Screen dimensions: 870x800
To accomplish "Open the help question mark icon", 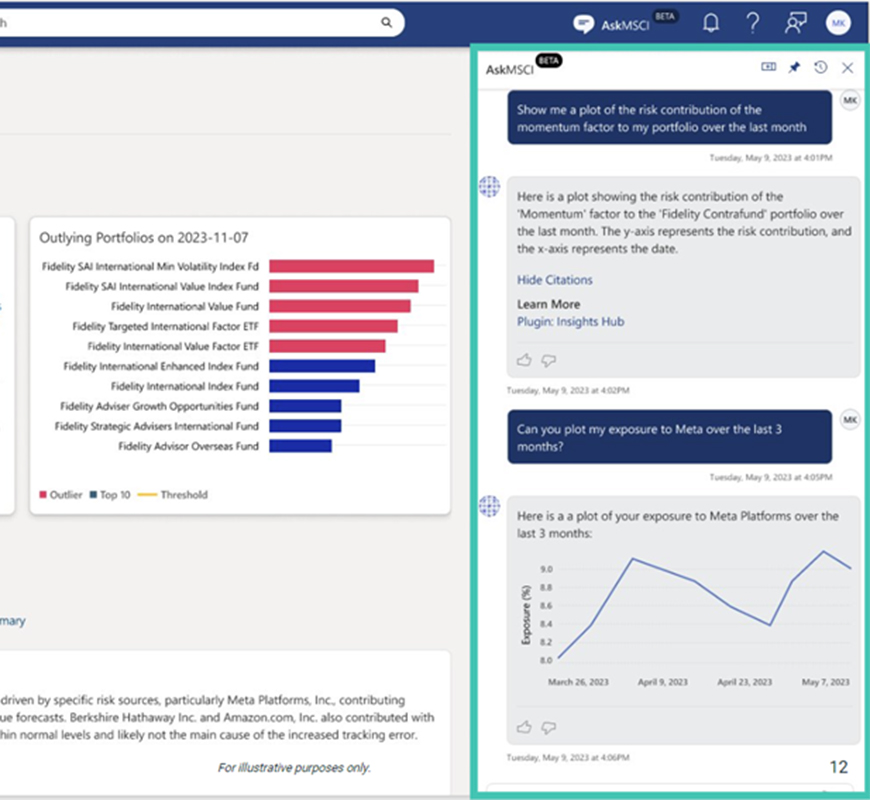I will [753, 23].
